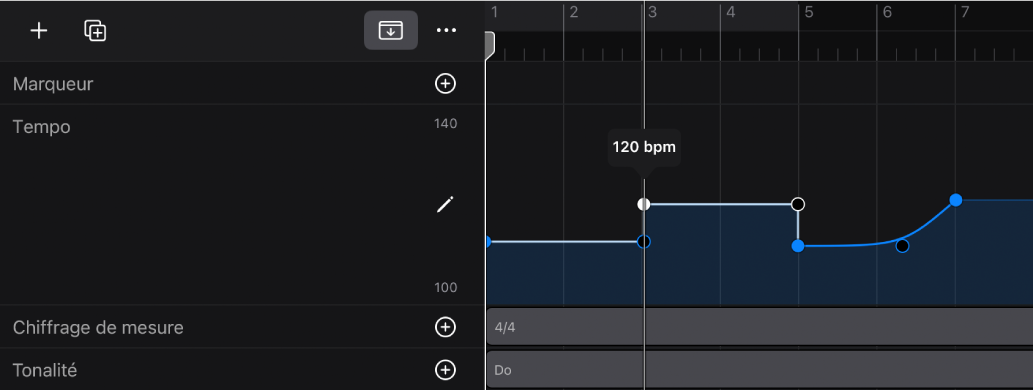This screenshot has width=1035, height=391.
Task: Click the curve control point near bar 6
Action: (x=902, y=246)
